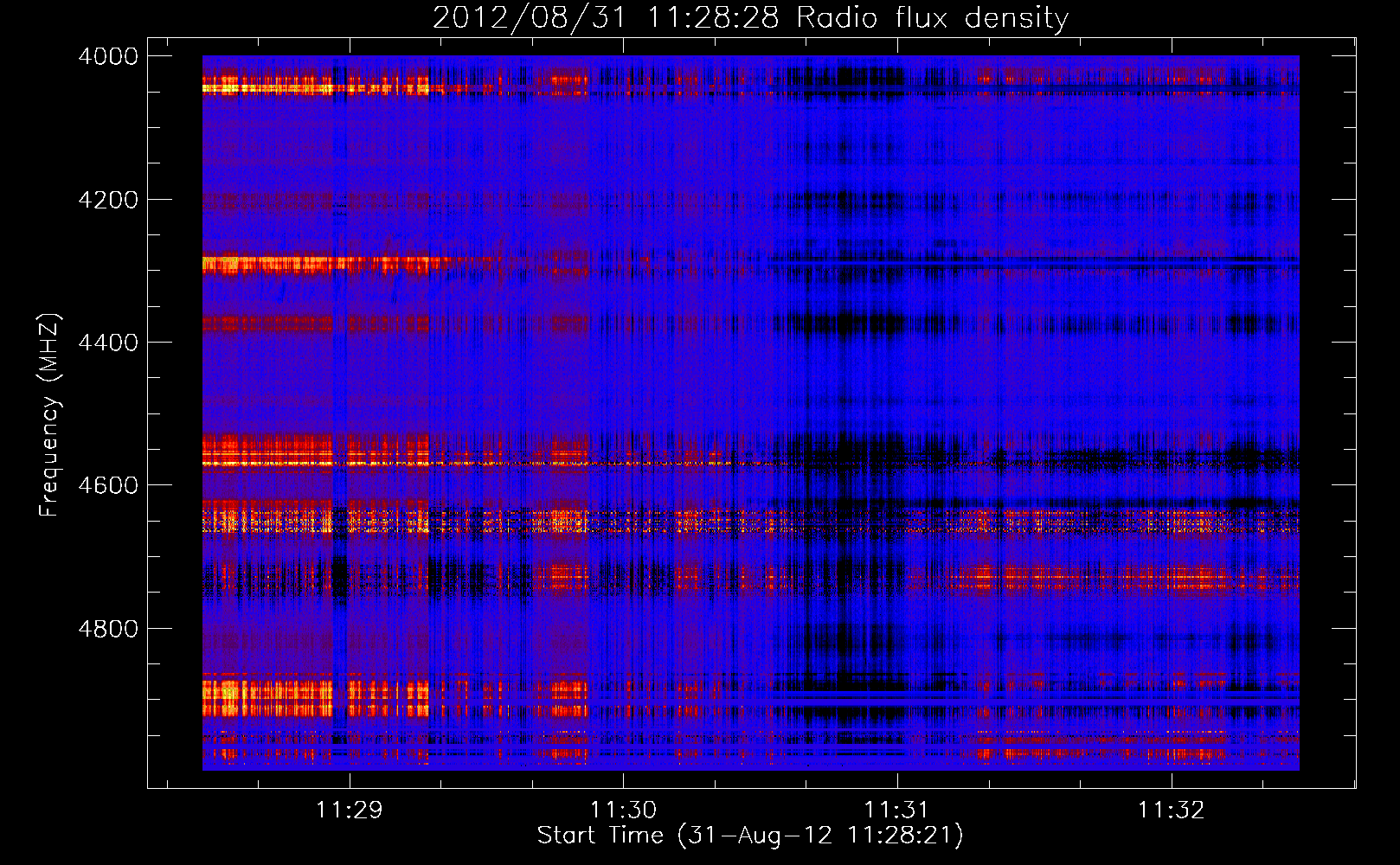This screenshot has height=865, width=1400.
Task: Click the "Start Time (31-Aug-12 11:28:21)" axis label
Action: coord(750,836)
